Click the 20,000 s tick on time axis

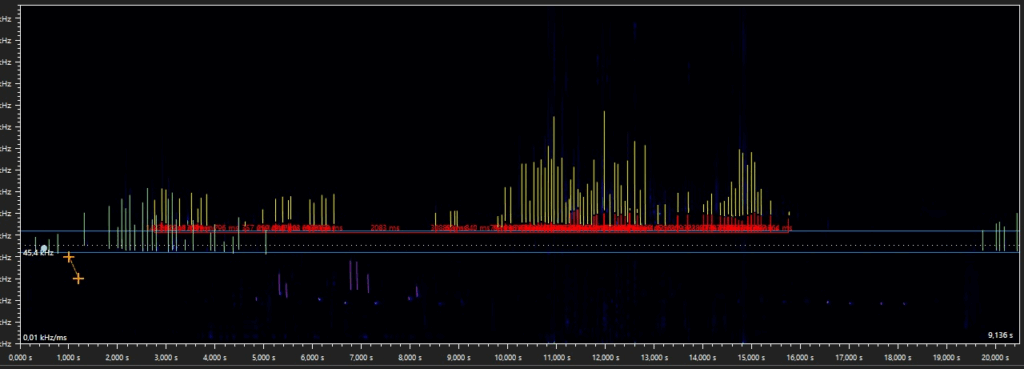coord(995,358)
